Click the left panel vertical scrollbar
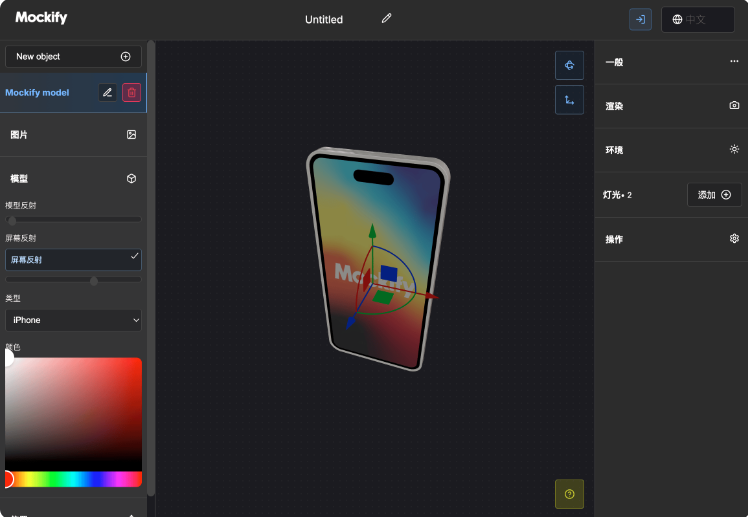The height and width of the screenshot is (517, 748). pyautogui.click(x=151, y=268)
